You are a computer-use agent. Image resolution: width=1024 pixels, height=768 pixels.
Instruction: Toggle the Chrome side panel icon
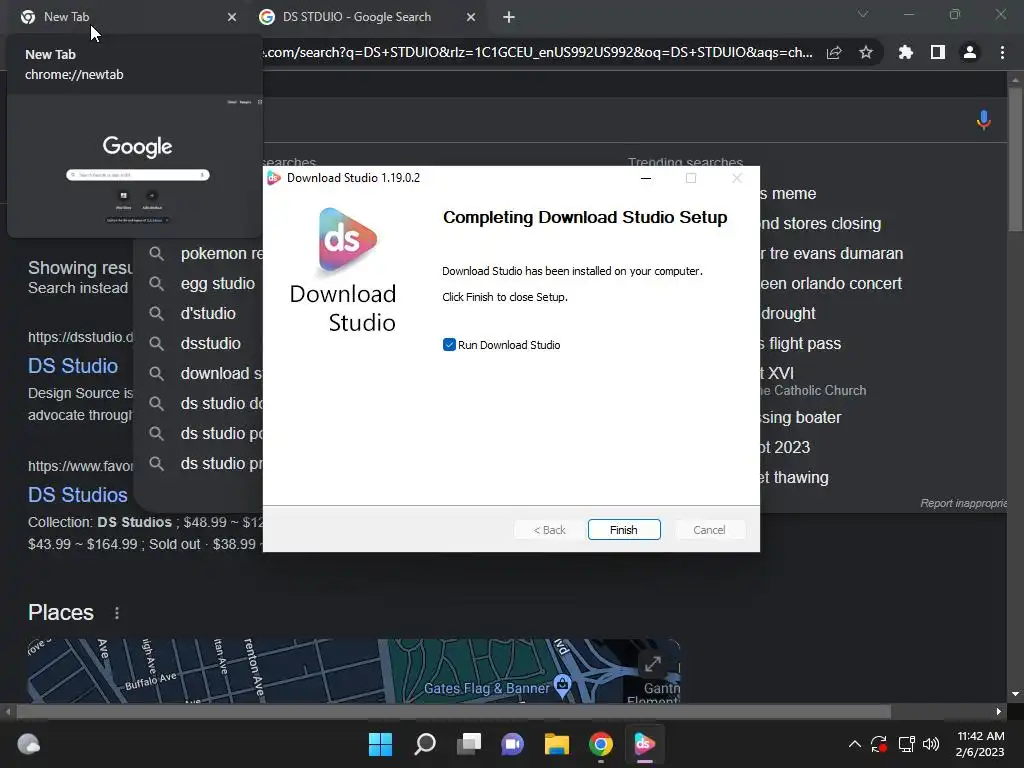[x=938, y=52]
